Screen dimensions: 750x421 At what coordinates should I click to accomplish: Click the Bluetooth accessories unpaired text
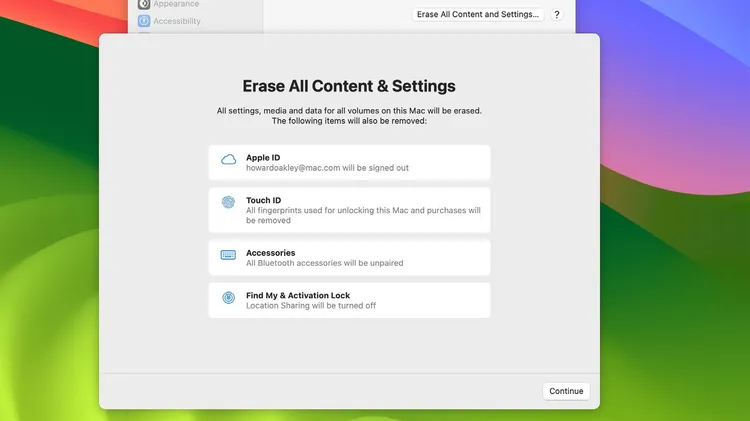324,263
